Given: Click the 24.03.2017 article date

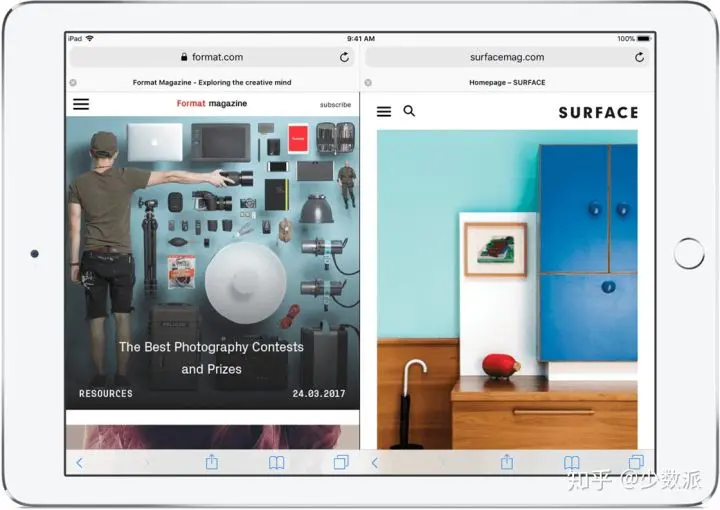Looking at the screenshot, I should (319, 393).
